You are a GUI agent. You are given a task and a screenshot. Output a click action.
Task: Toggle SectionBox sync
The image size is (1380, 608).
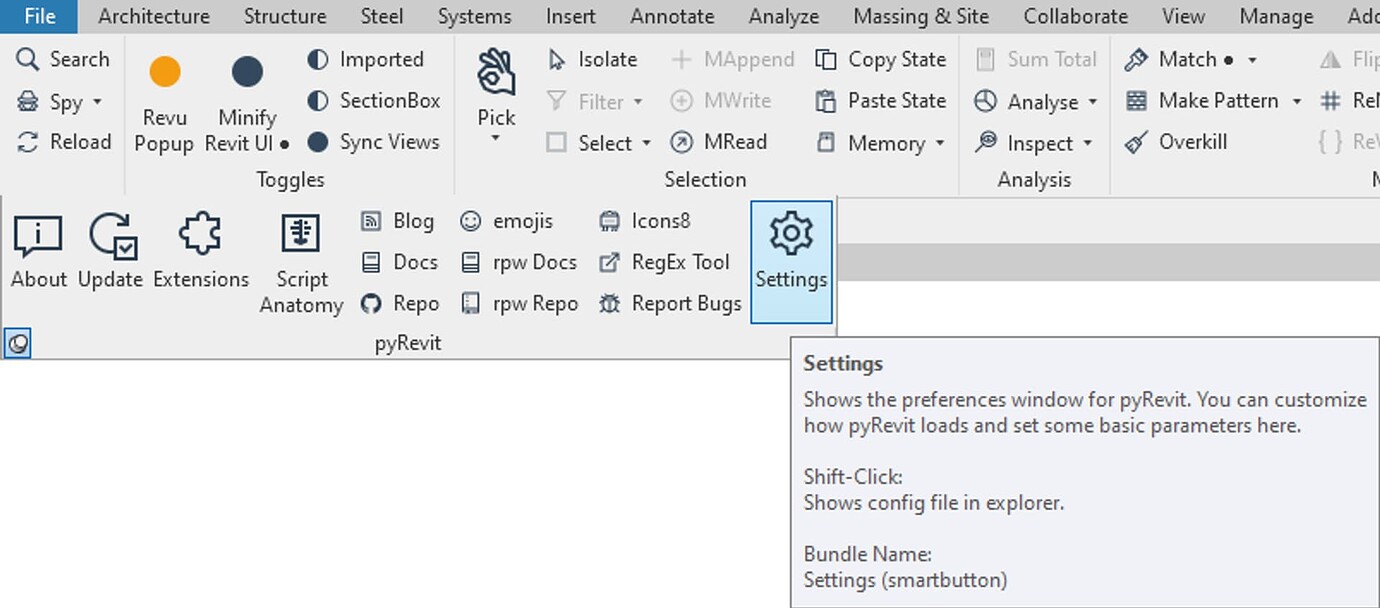[x=373, y=101]
